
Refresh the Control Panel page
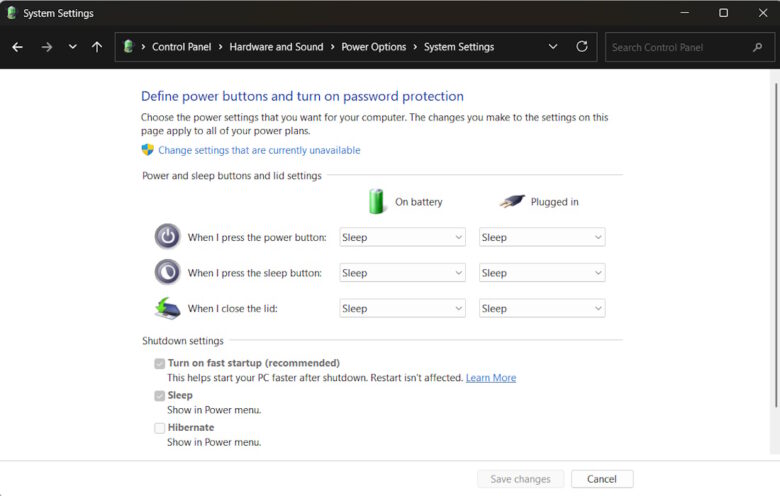(582, 47)
